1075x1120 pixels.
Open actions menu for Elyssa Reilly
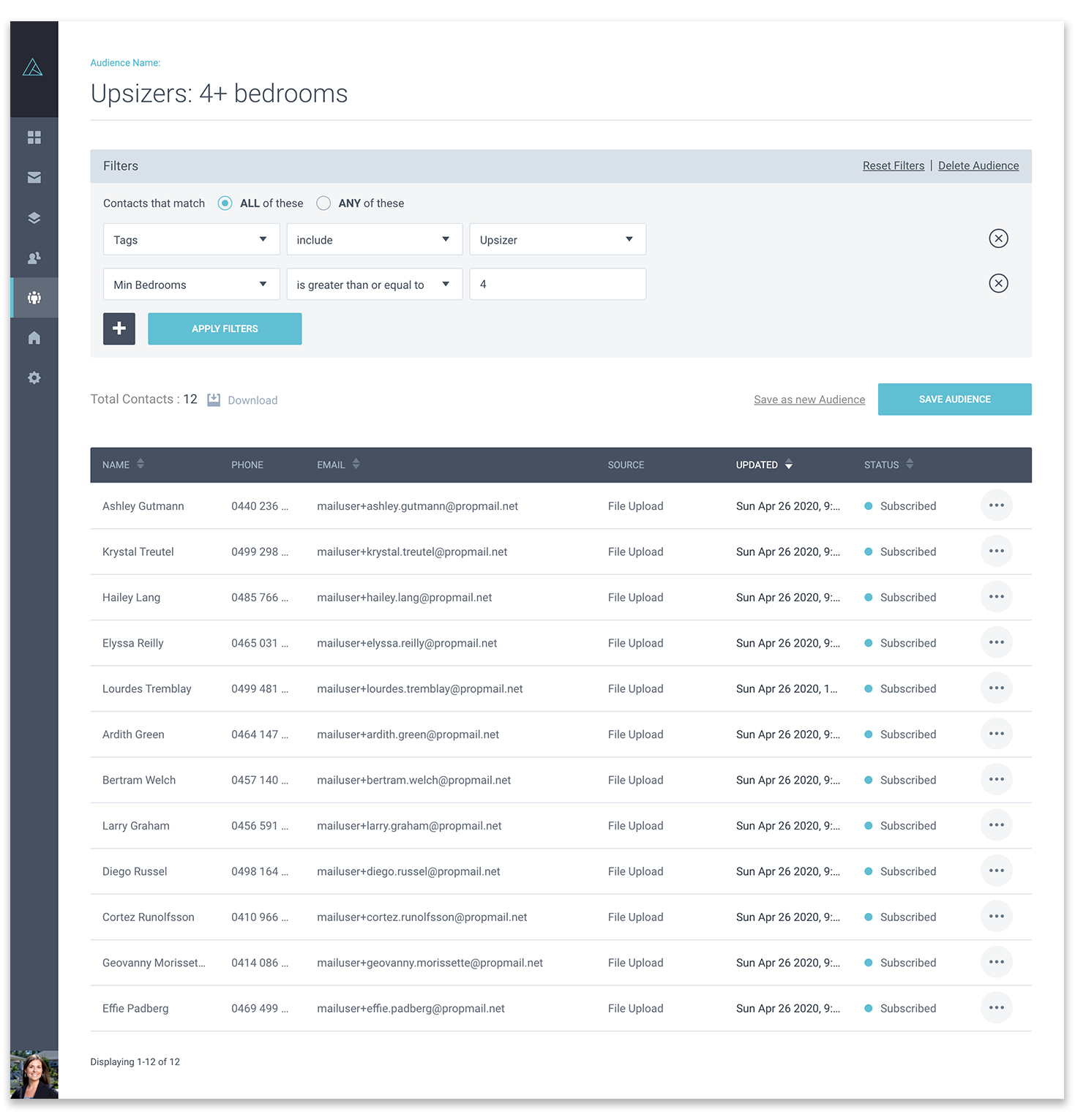[997, 642]
